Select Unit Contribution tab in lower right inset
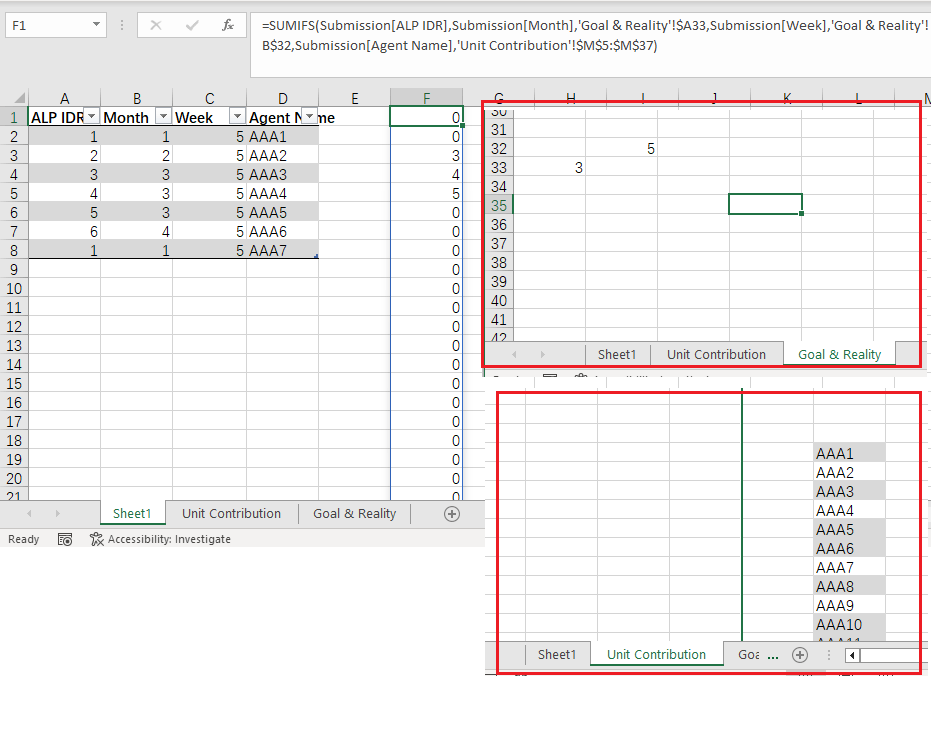This screenshot has width=931, height=730. pos(656,655)
